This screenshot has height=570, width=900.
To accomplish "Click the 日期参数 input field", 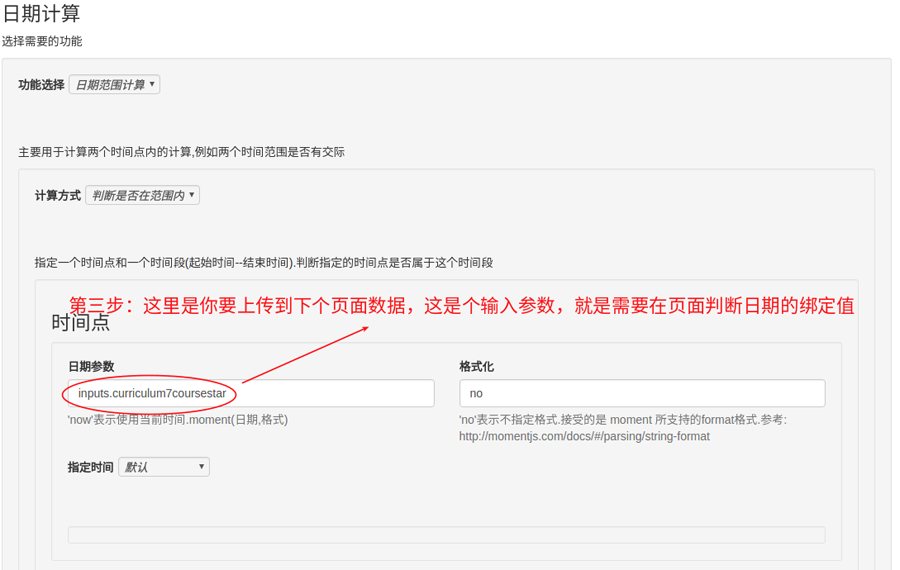I will [251, 393].
